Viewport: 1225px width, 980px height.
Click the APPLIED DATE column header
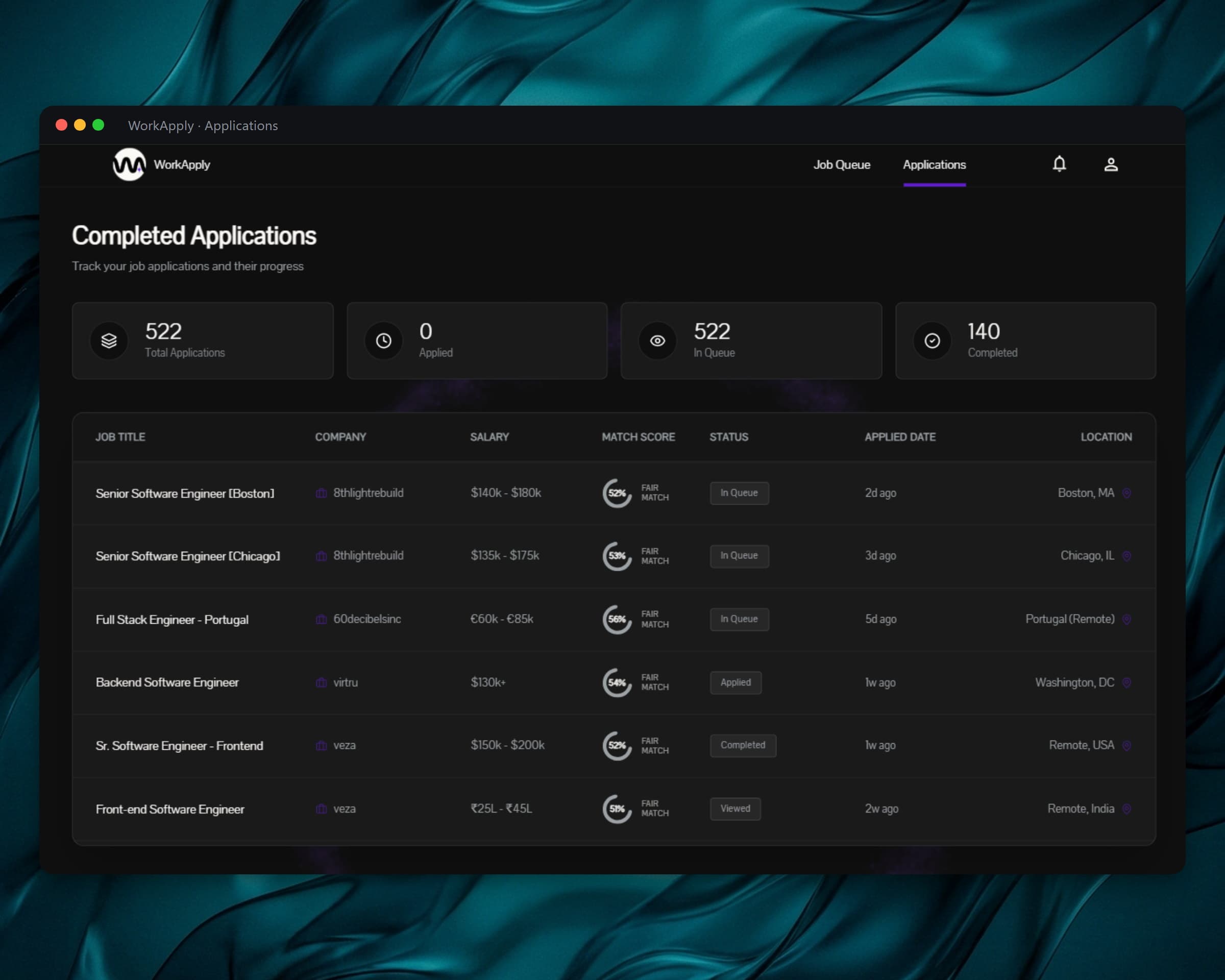[x=900, y=437]
